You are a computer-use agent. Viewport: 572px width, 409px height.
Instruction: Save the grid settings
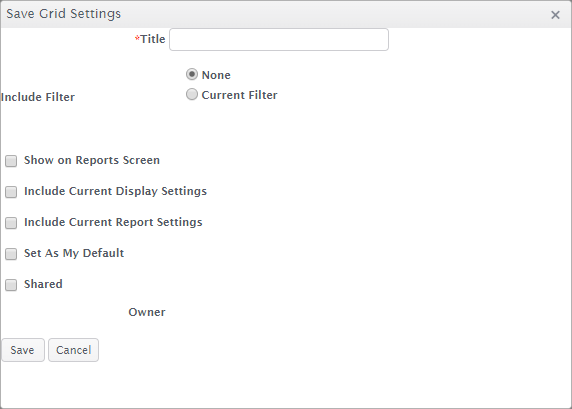pyautogui.click(x=23, y=350)
